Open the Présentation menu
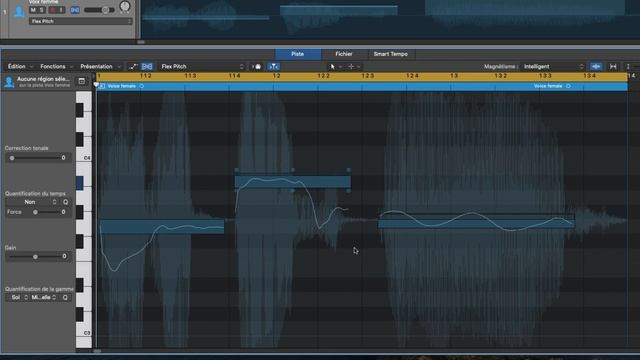This screenshot has width=640, height=360. [x=100, y=67]
